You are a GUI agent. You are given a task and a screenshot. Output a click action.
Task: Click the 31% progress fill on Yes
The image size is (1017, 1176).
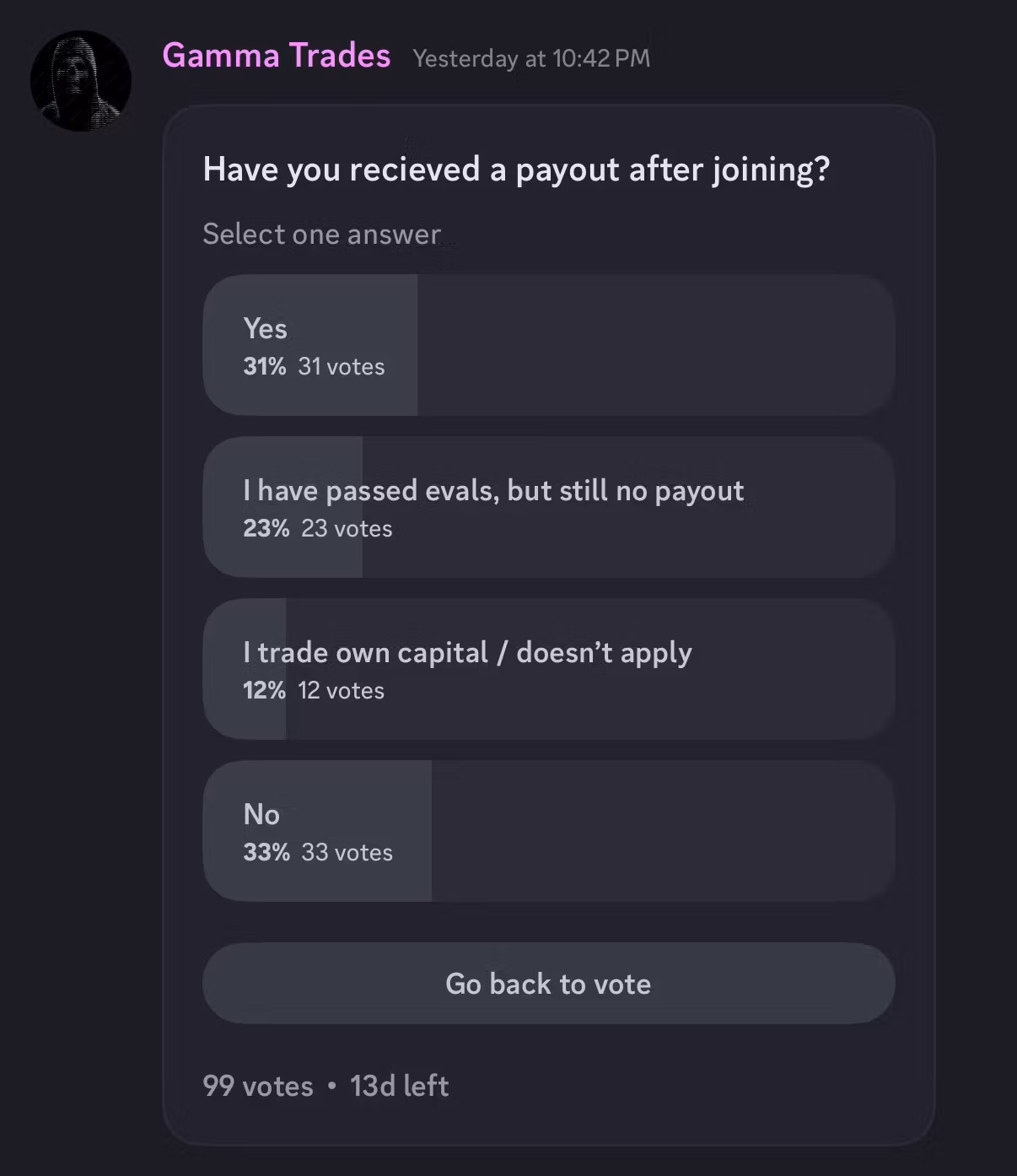point(310,345)
